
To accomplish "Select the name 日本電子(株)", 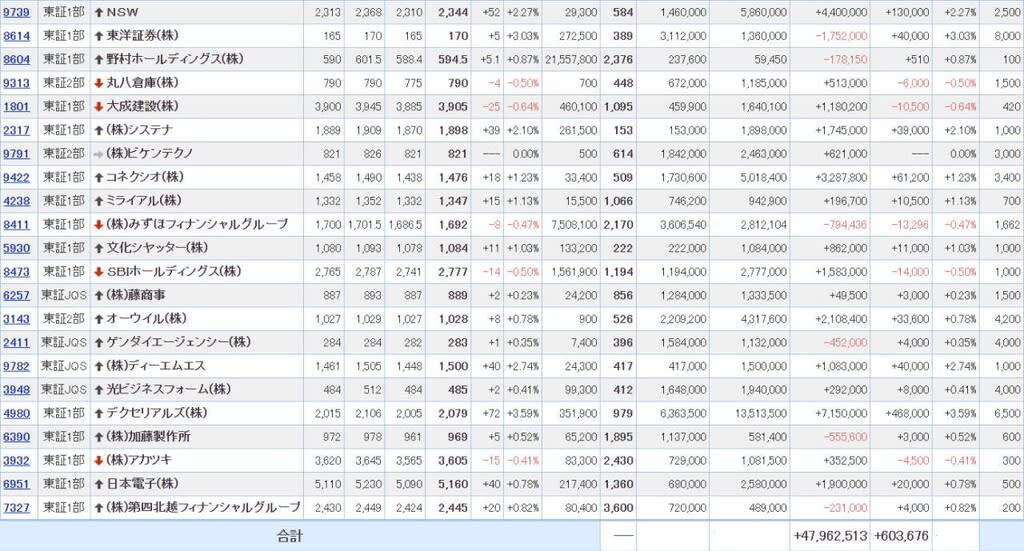I will (142, 484).
